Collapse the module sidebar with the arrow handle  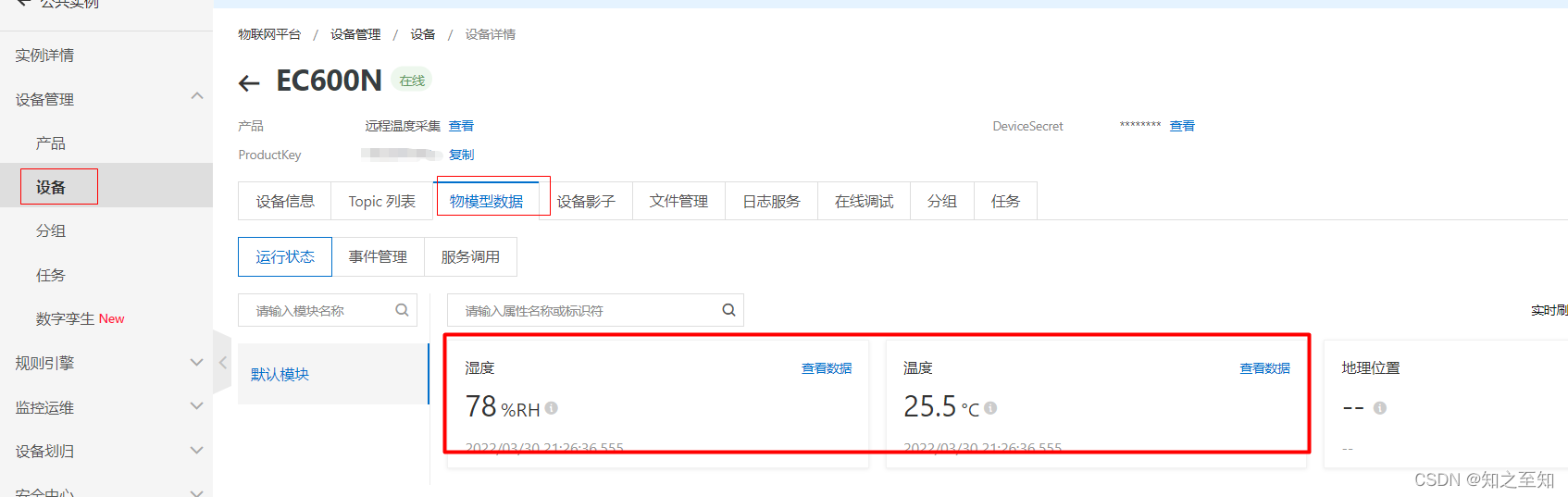coord(223,363)
